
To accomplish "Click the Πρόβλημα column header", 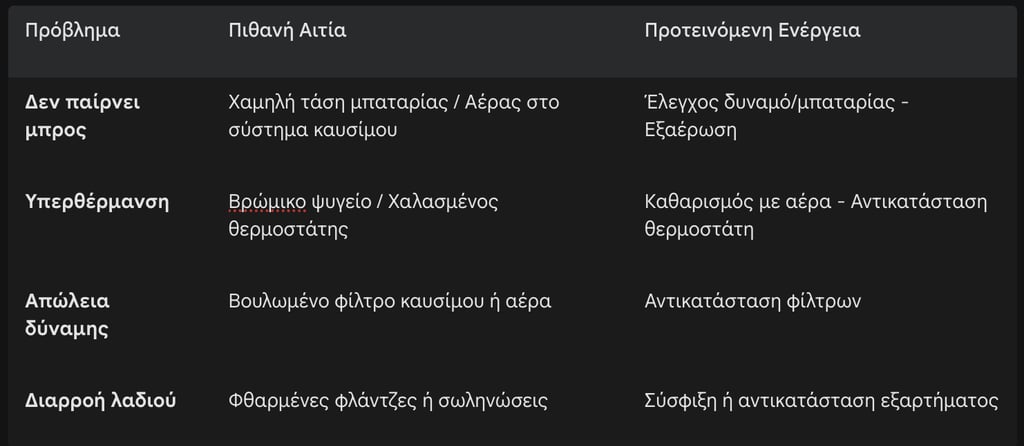I will click(x=72, y=31).
